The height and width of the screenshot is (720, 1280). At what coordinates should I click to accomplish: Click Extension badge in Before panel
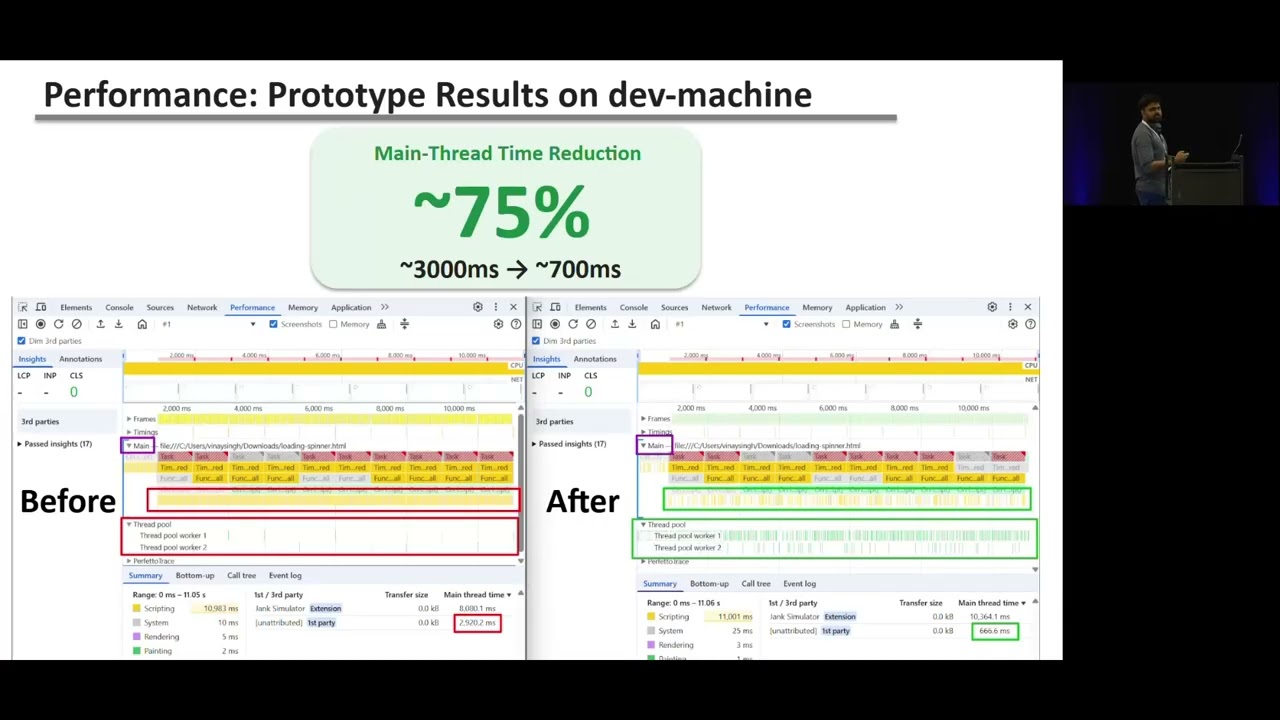point(325,608)
